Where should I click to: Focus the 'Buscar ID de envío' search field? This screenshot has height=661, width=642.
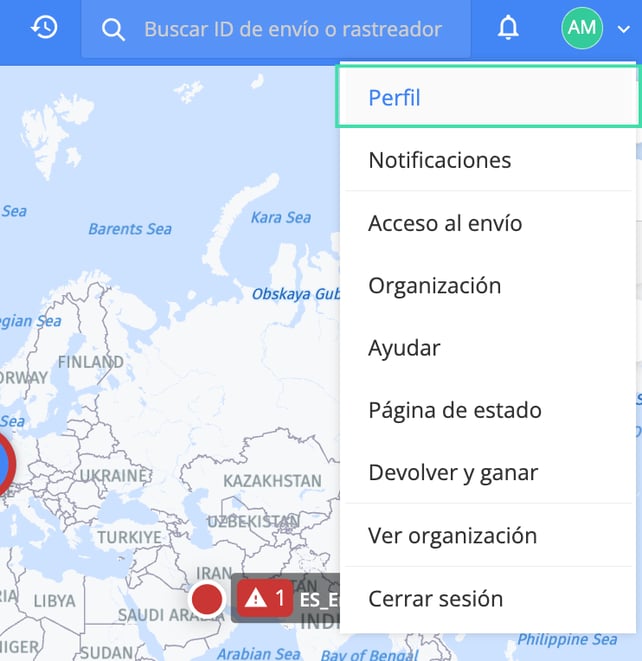(x=292, y=30)
